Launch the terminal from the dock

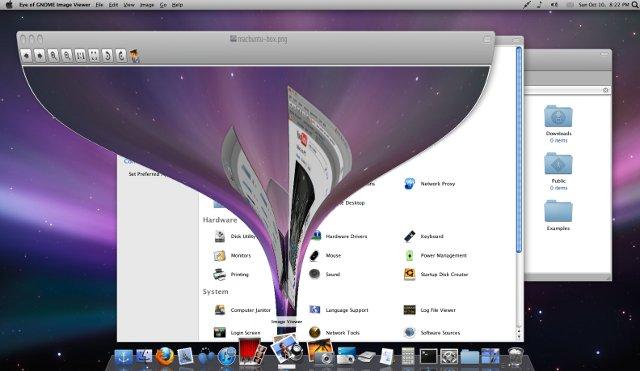tap(428, 357)
